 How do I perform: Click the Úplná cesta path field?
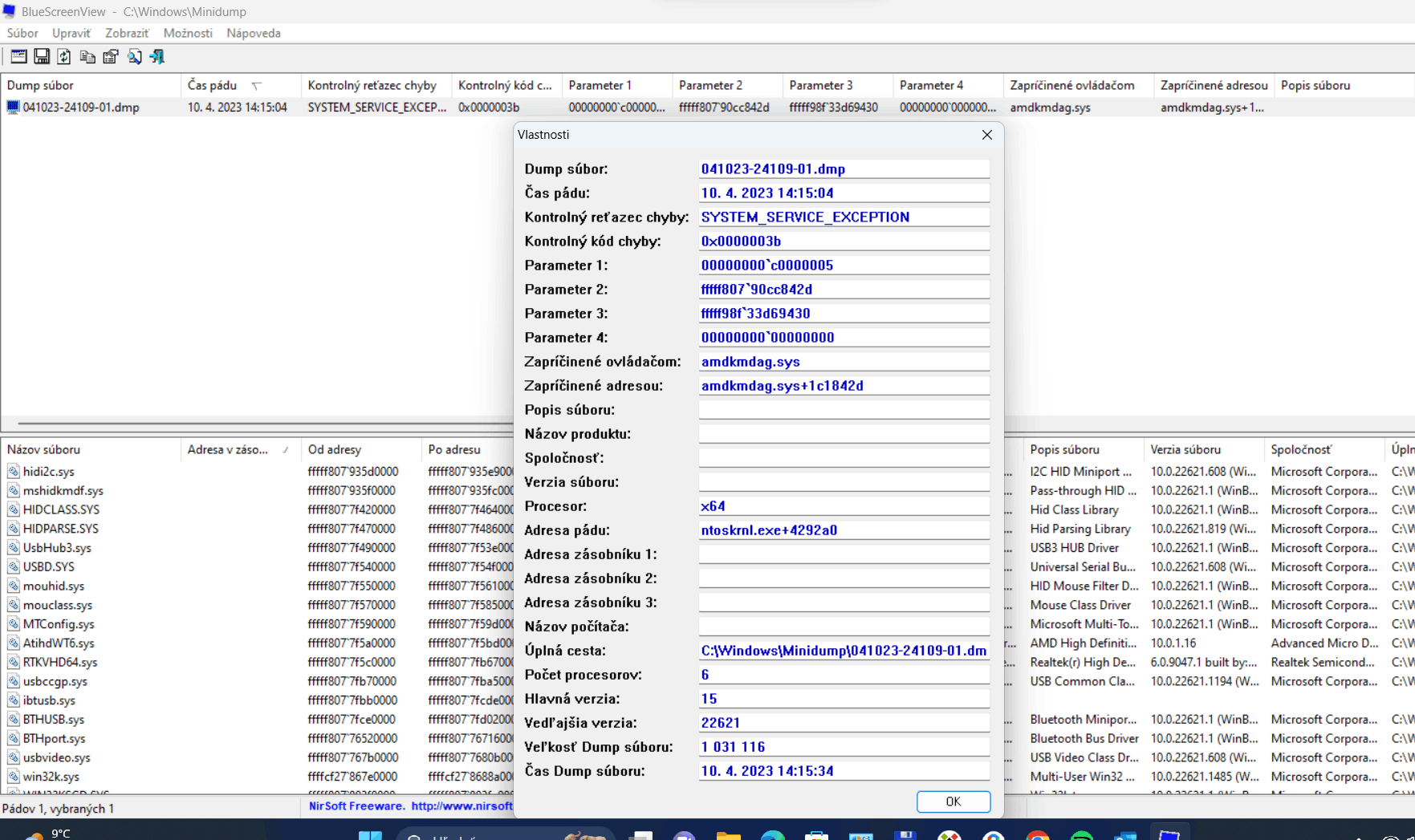pyautogui.click(x=844, y=650)
